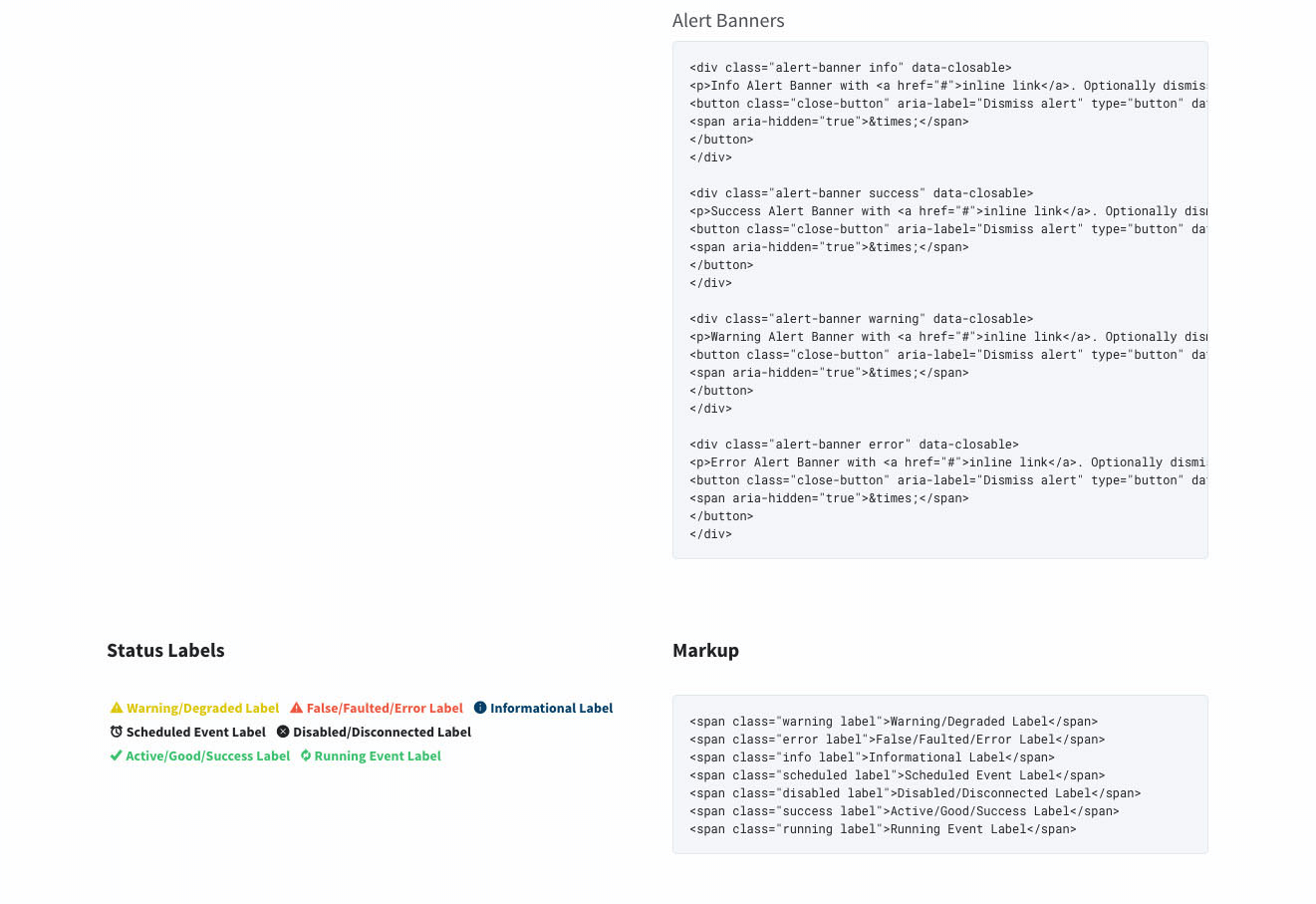Viewport: 1316px width, 904px height.
Task: Click the Active/Good/Success Label text
Action: point(207,756)
